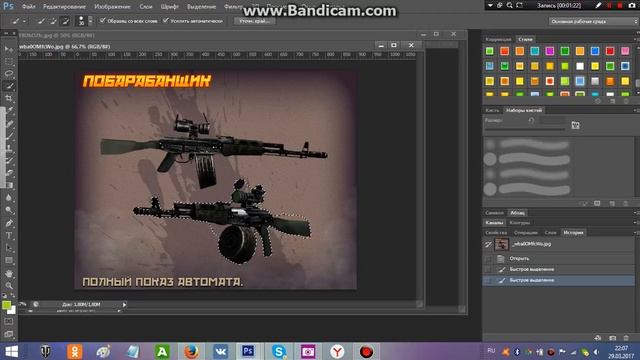Set history brush source at selected 'Быстрое выделение'
This screenshot has height=360, width=640.
click(x=488, y=280)
